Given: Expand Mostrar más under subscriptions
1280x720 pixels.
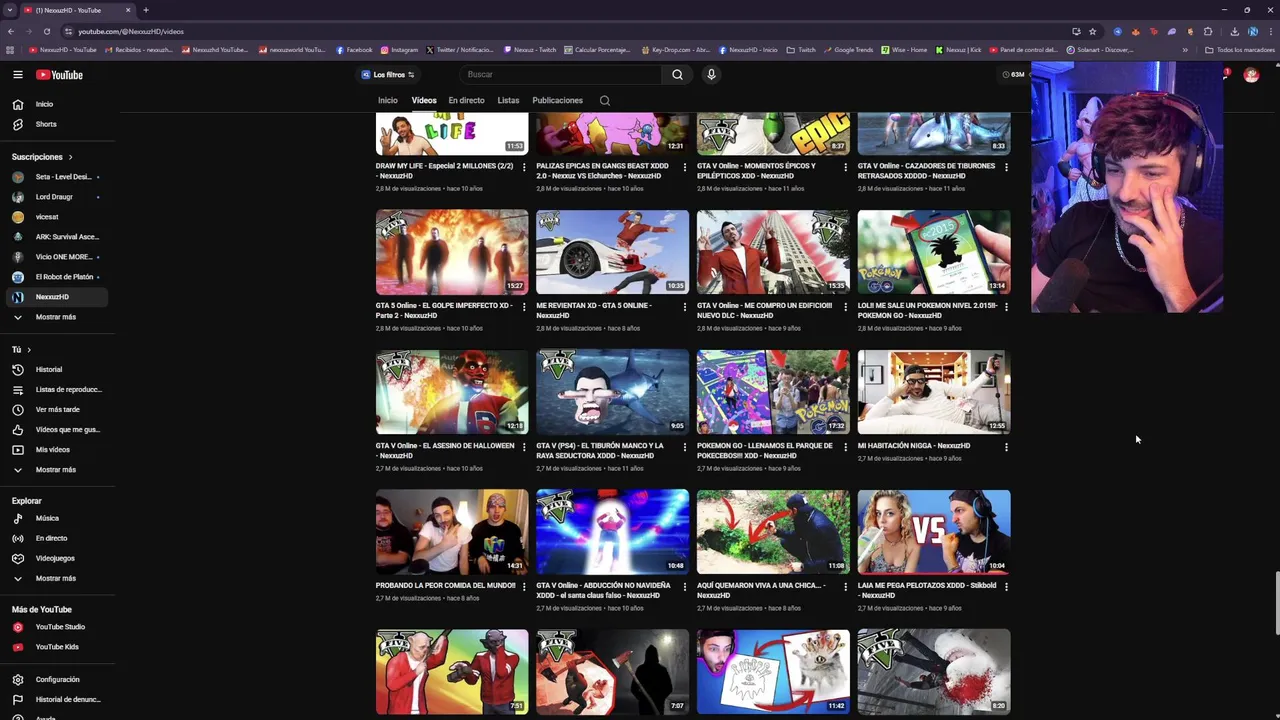Looking at the screenshot, I should (58, 317).
